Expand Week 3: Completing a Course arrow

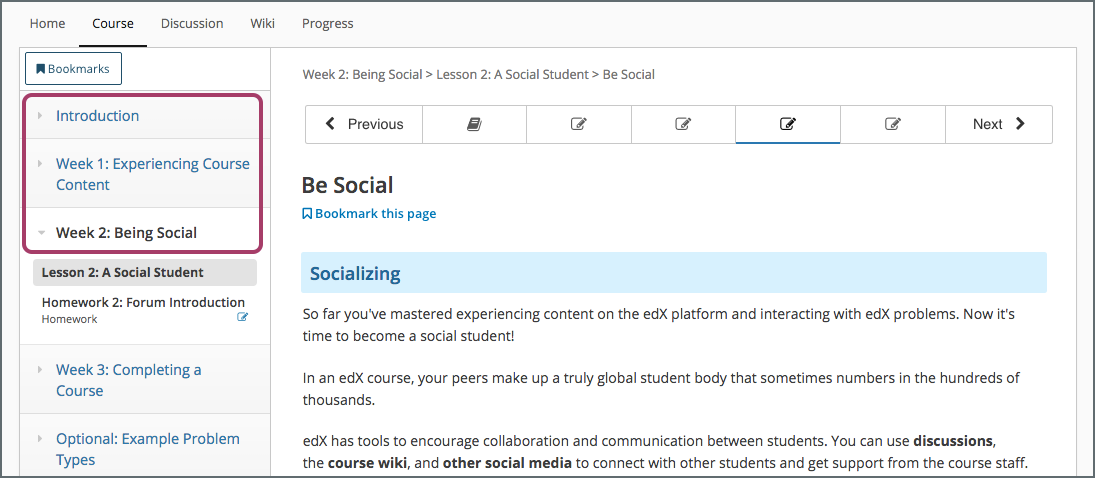[41, 370]
